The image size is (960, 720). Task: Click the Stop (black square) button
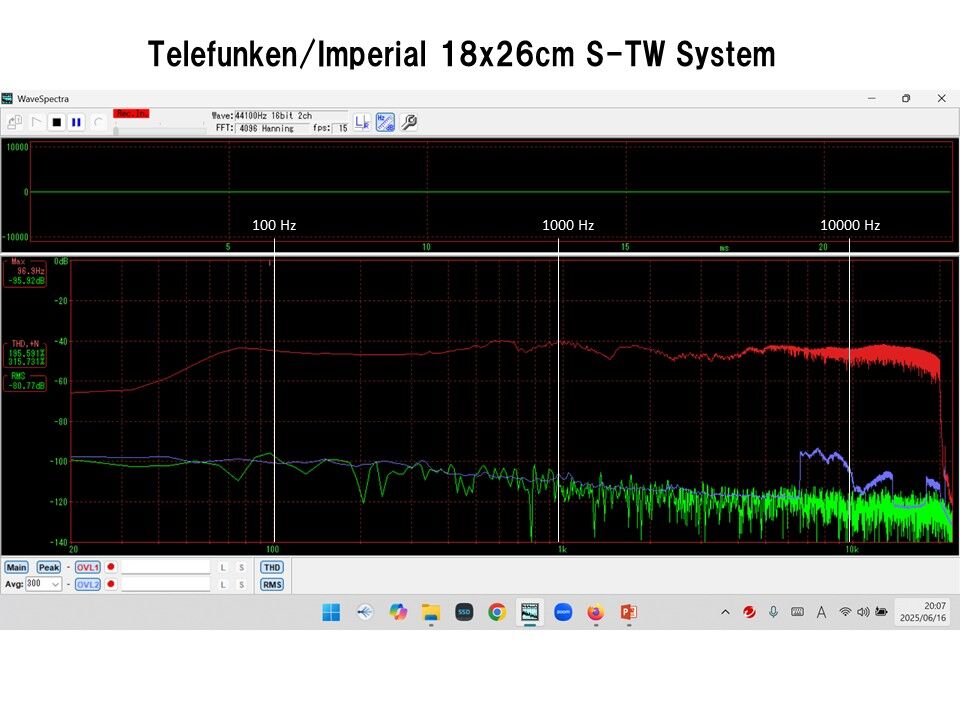[57, 122]
